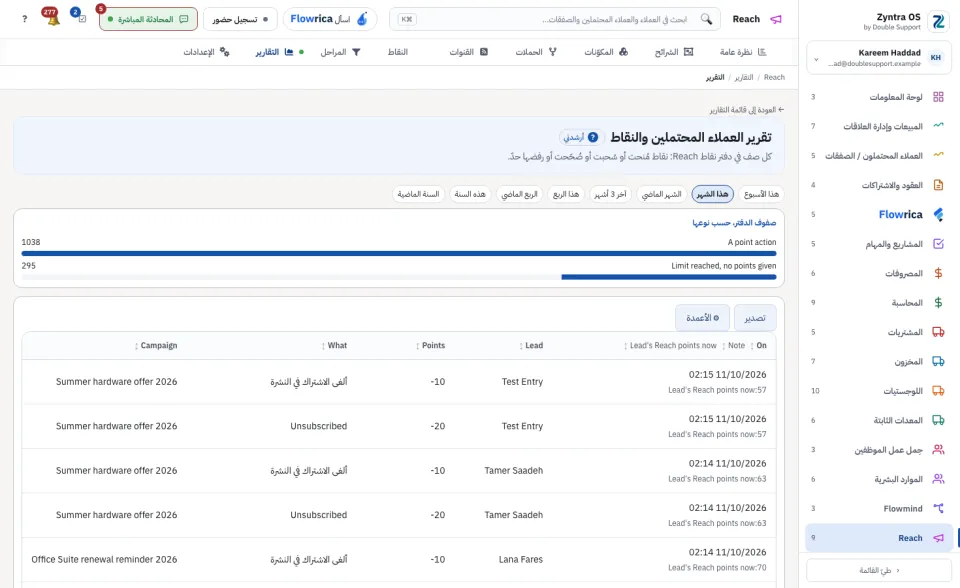The height and width of the screenshot is (588, 960).
Task: Click اسأل Flowrica button
Action: [x=329, y=19]
